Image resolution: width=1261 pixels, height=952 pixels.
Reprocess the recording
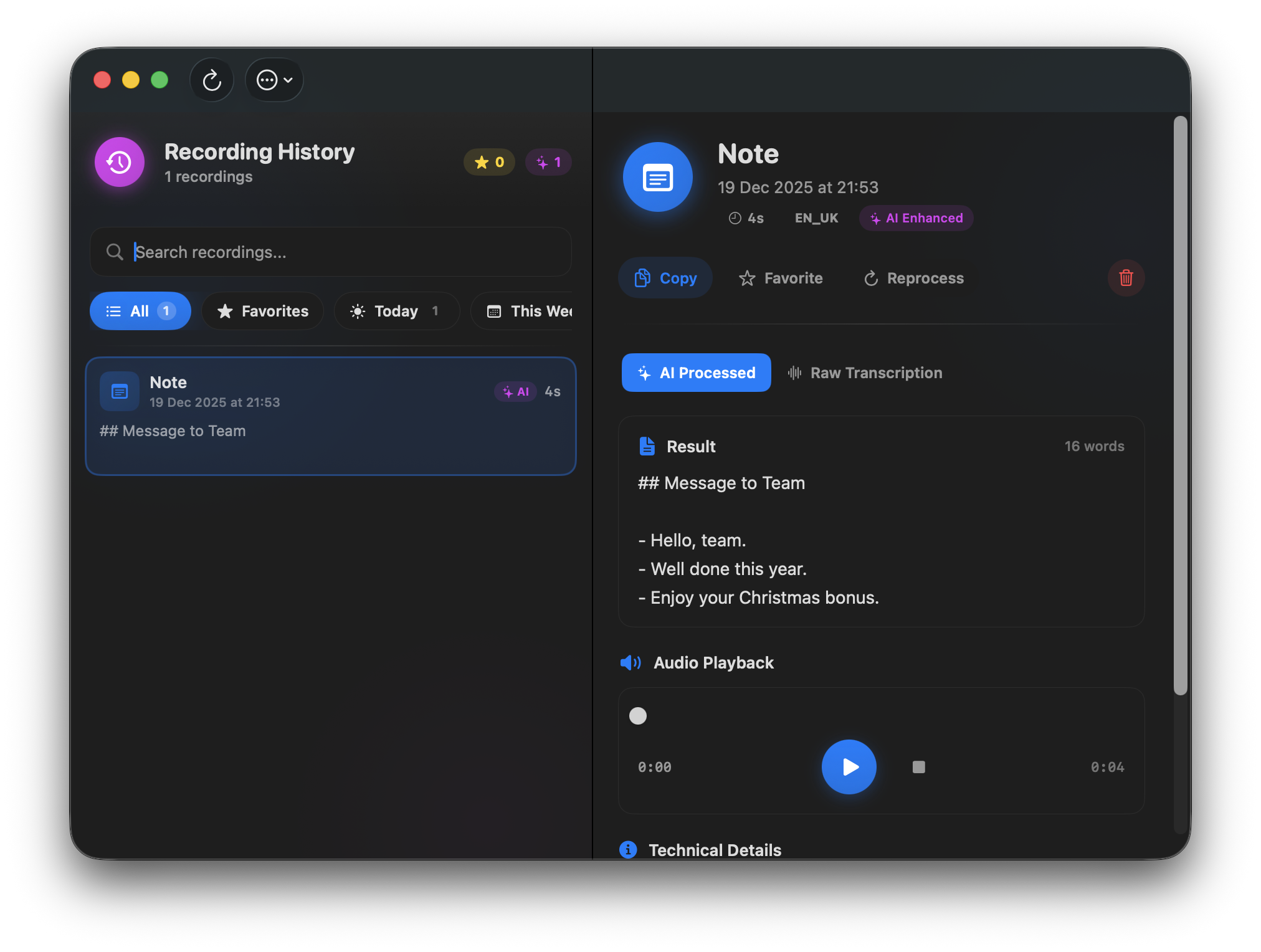click(914, 278)
